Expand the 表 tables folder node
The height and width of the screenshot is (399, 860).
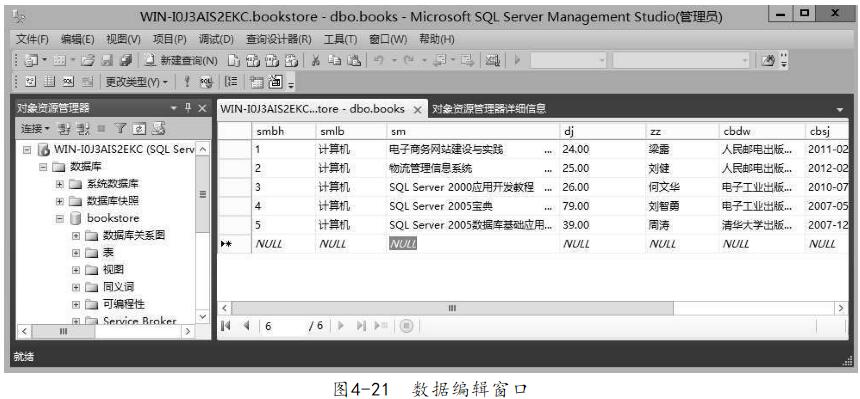[x=76, y=252]
